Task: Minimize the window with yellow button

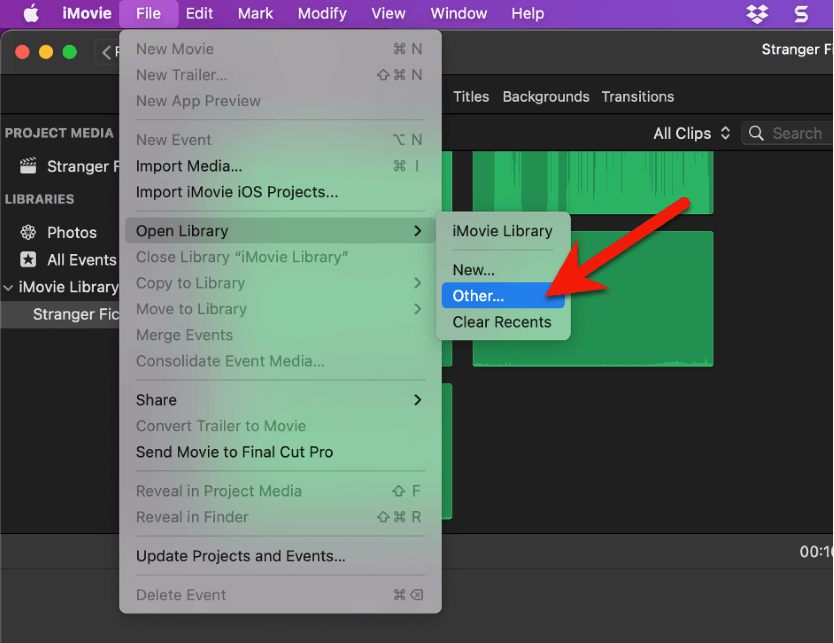Action: pos(46,52)
